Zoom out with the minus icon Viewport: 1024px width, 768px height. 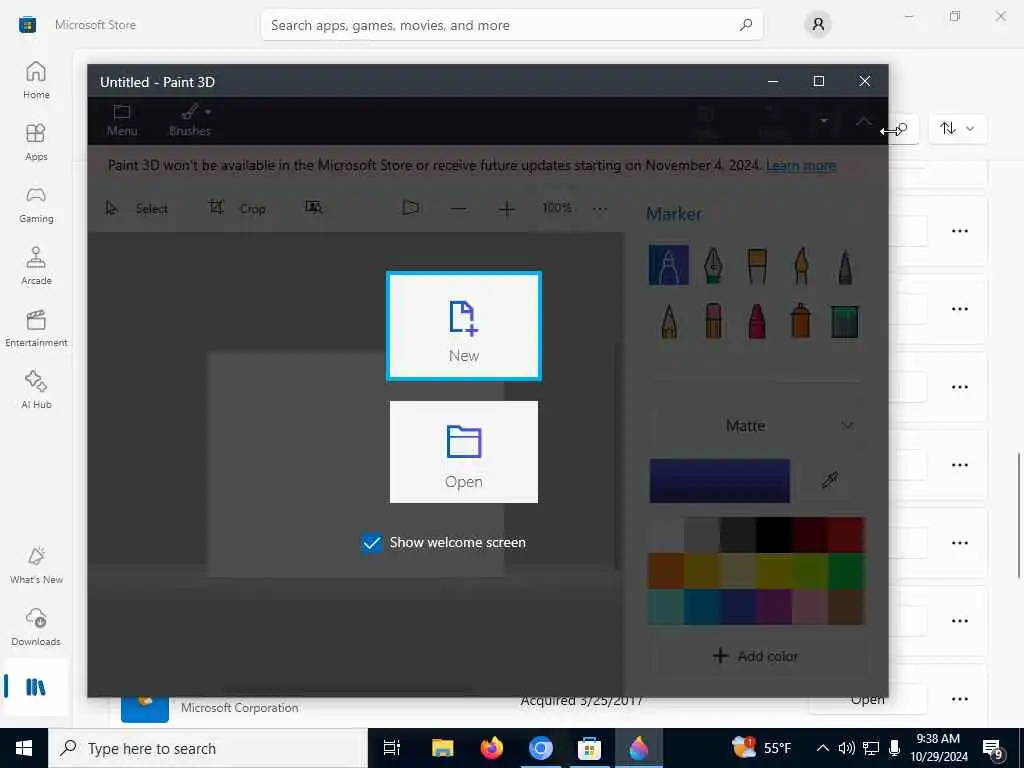click(x=458, y=209)
